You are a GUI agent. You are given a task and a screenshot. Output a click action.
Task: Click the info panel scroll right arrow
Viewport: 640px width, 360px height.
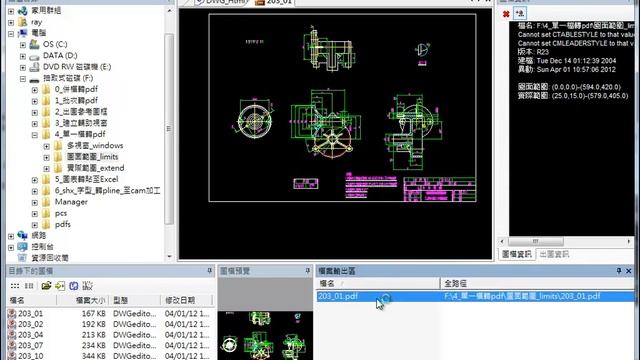pyautogui.click(x=629, y=241)
